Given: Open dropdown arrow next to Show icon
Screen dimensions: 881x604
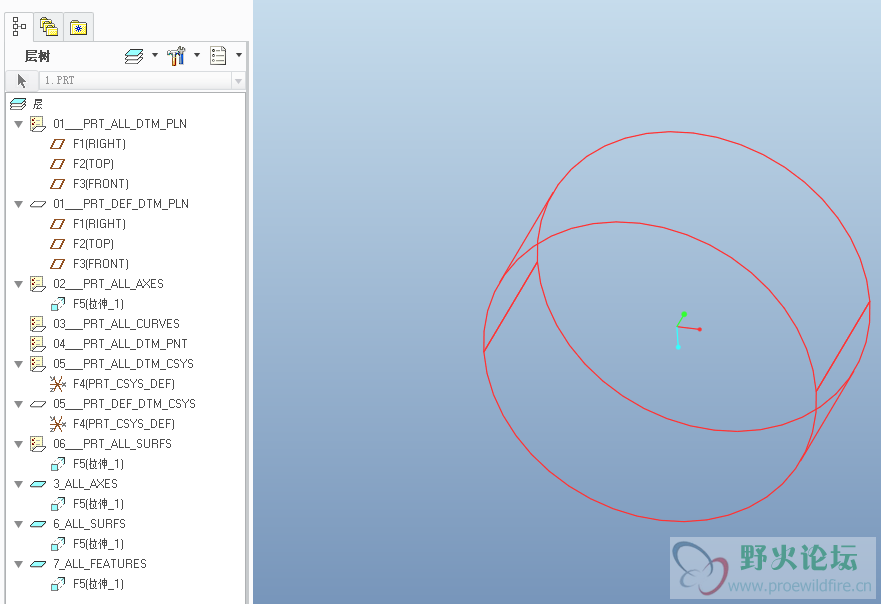Looking at the screenshot, I should [239, 55].
